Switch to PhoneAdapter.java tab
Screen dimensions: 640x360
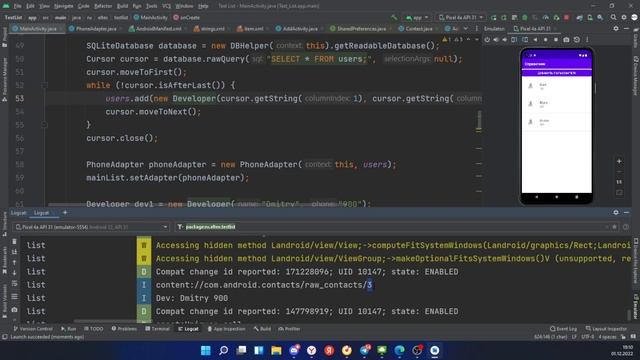(96, 29)
